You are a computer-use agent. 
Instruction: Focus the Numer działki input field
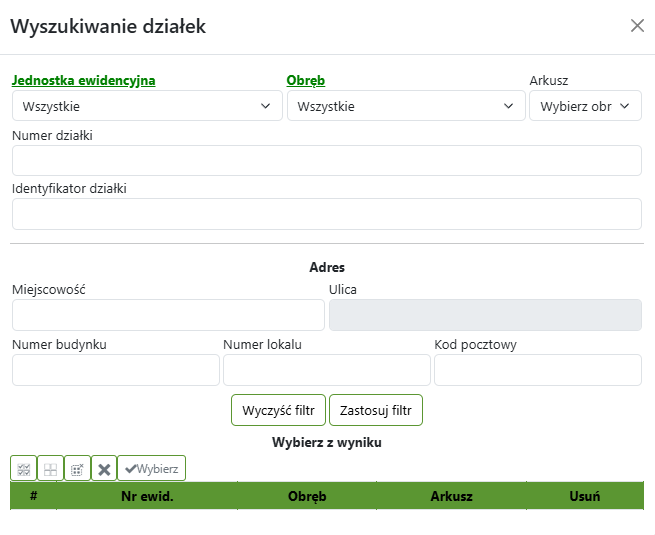click(x=326, y=160)
